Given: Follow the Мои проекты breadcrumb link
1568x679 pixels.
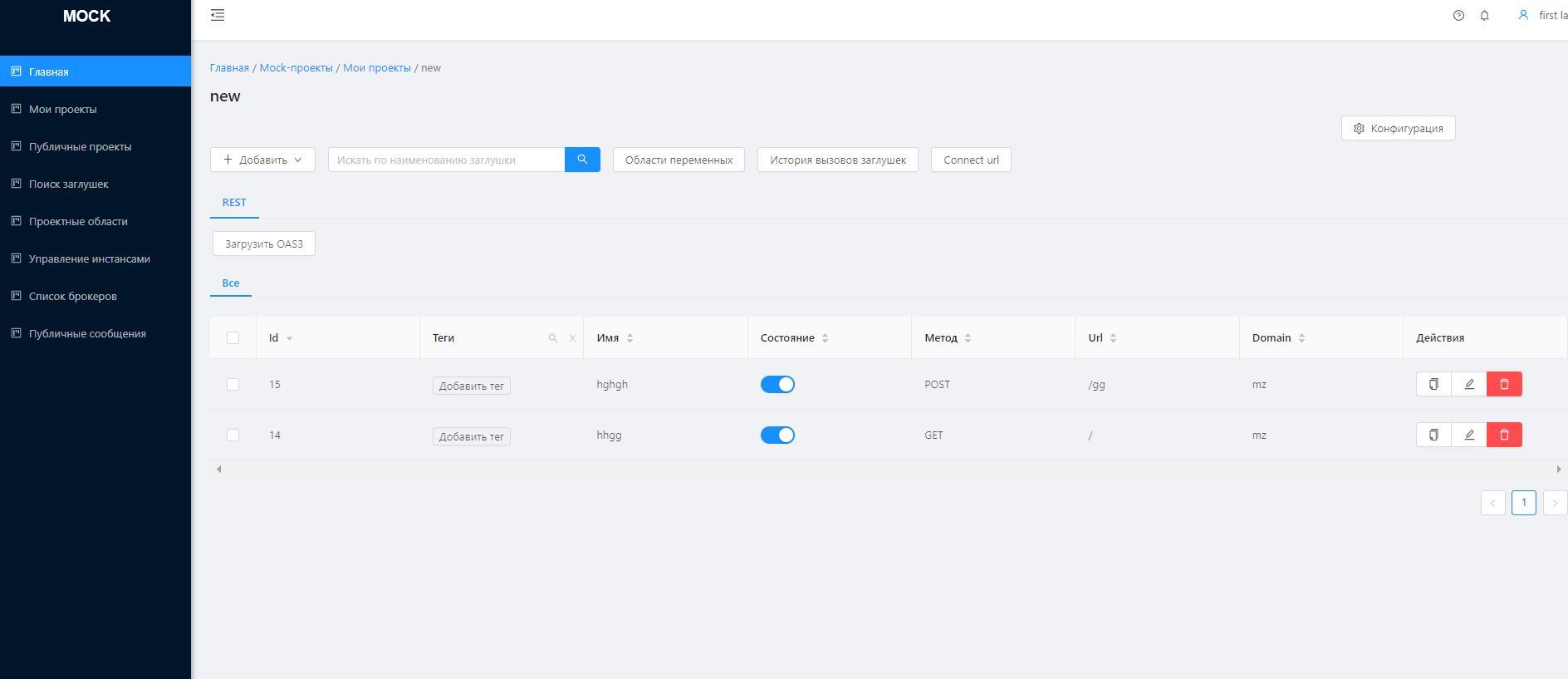Looking at the screenshot, I should tap(377, 67).
